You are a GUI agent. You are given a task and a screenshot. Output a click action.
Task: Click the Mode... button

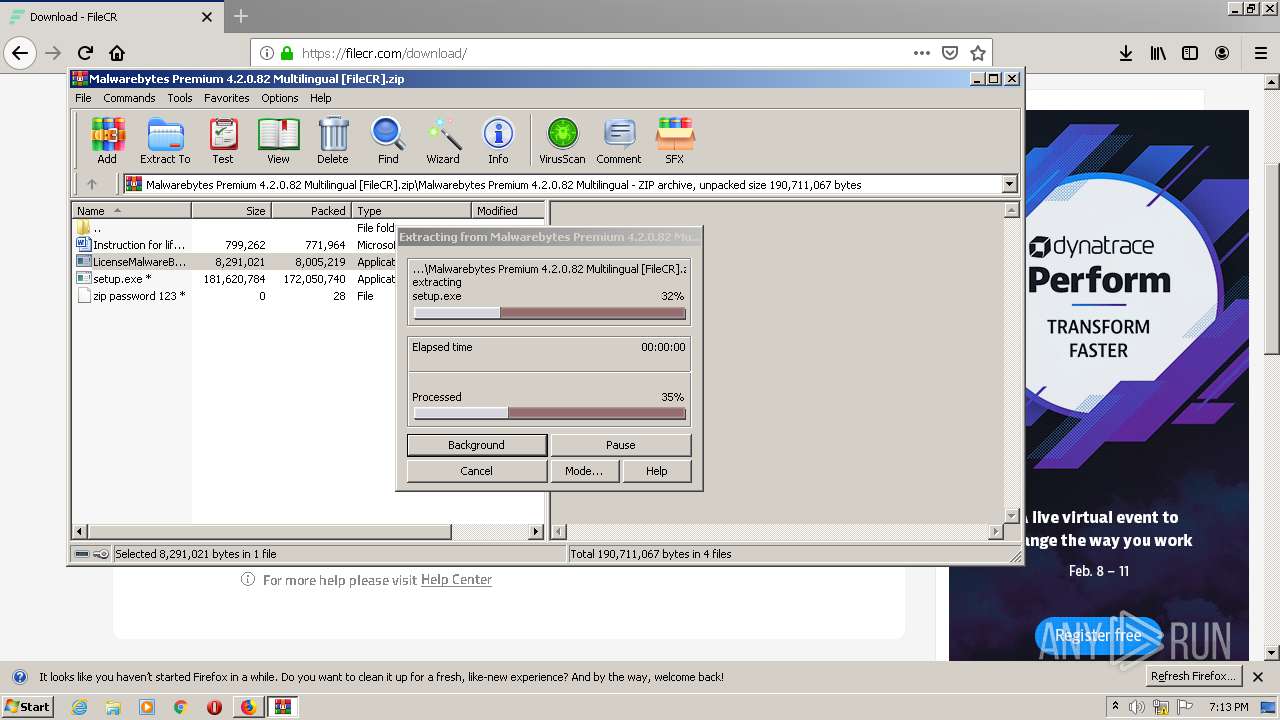(584, 471)
